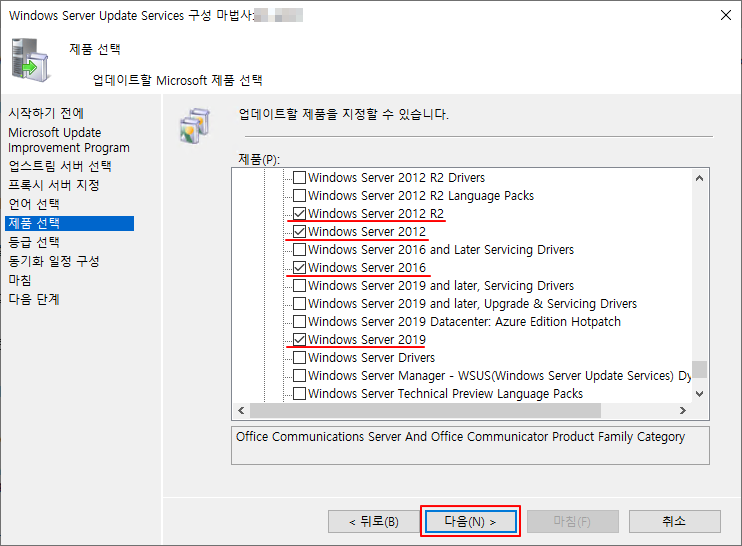Image resolution: width=742 pixels, height=546 pixels.
Task: Open the 언어 선택 step
Action: (34, 204)
